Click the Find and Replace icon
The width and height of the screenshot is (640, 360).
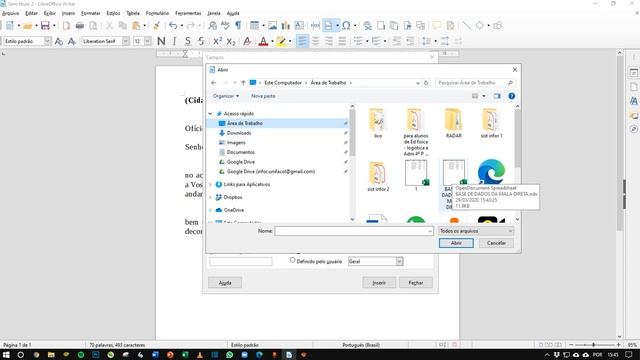(x=212, y=26)
